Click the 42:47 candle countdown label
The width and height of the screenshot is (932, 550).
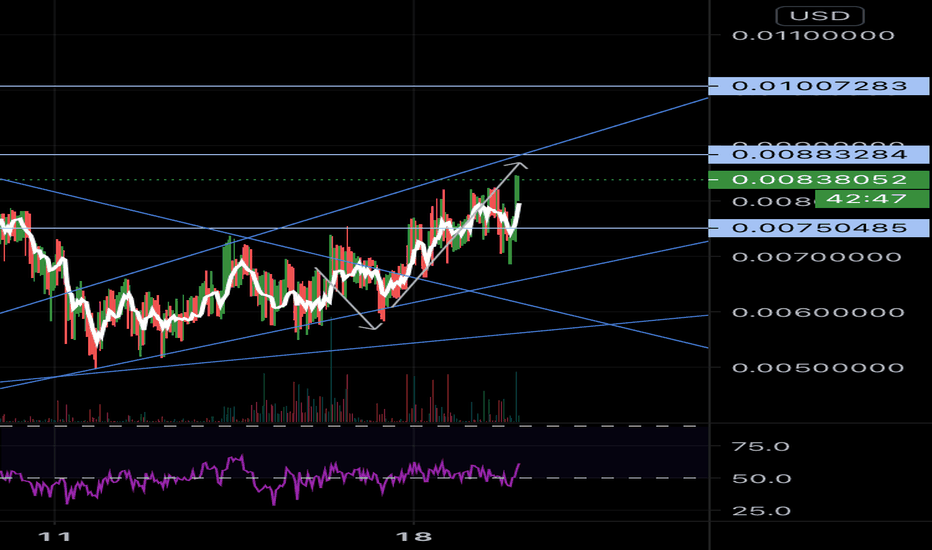click(871, 199)
